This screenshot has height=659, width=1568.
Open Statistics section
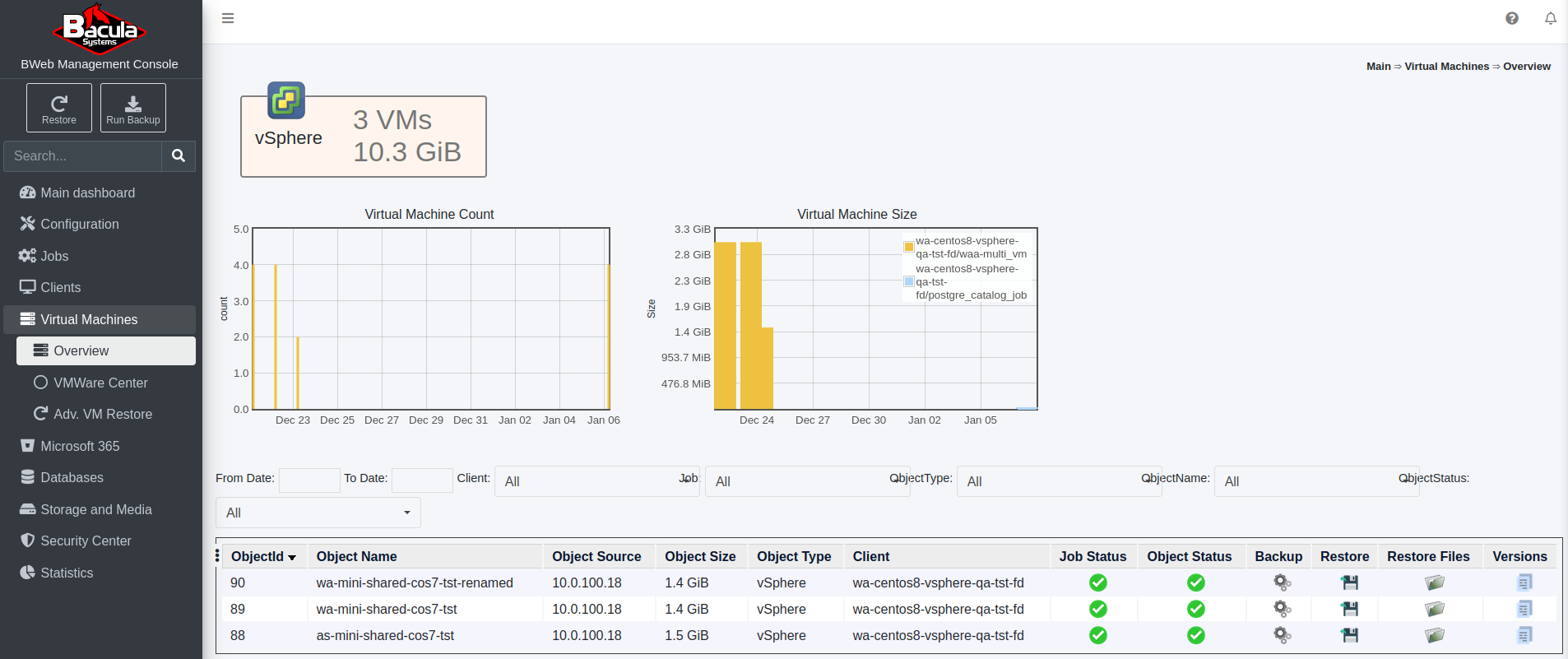pyautogui.click(x=100, y=573)
